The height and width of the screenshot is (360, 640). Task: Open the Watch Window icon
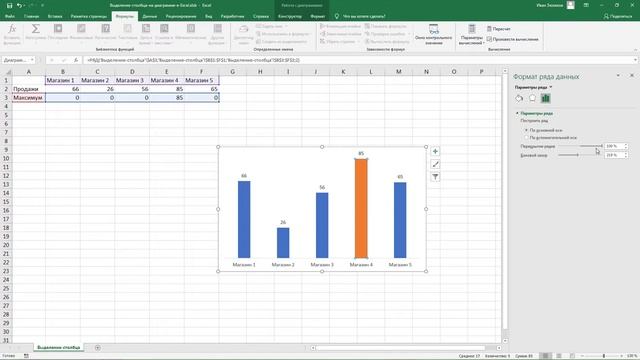[x=433, y=29]
